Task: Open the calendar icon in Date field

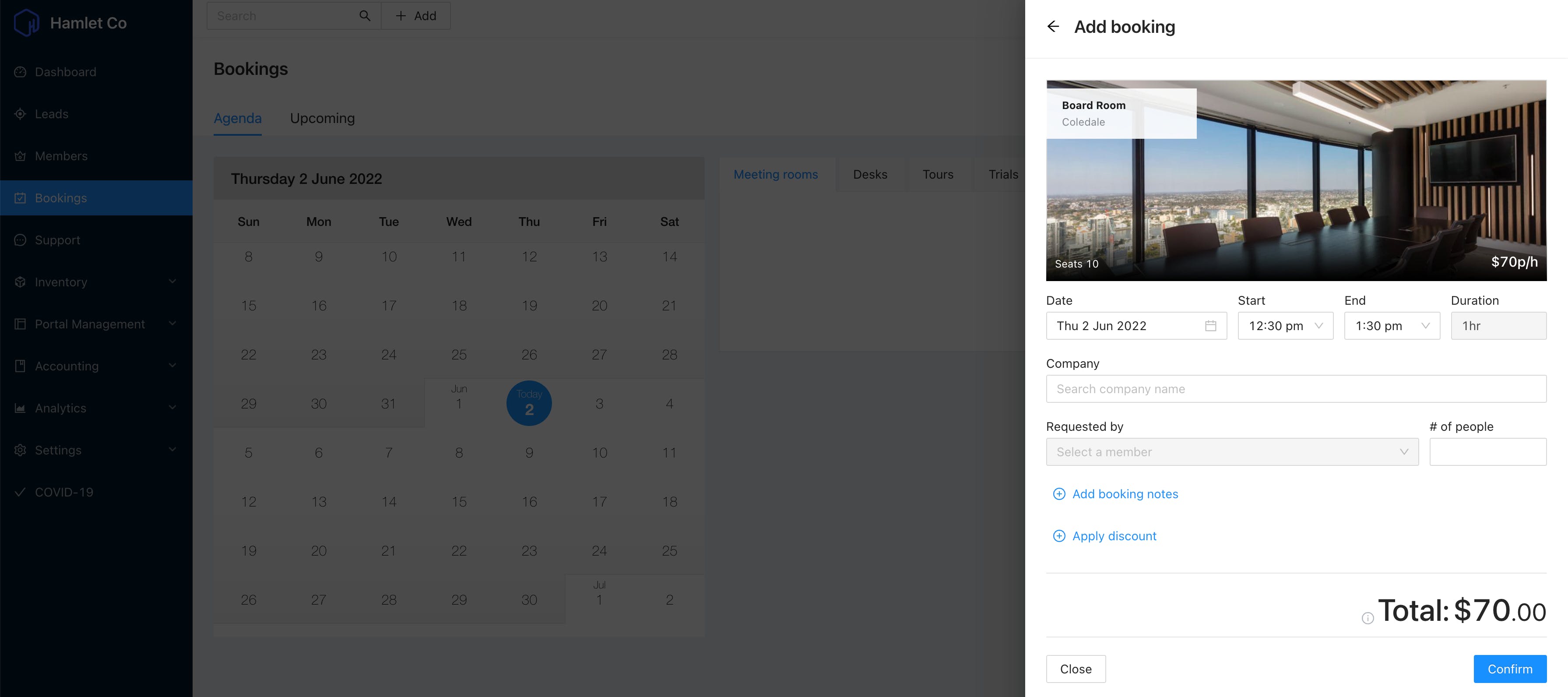Action: click(1210, 326)
